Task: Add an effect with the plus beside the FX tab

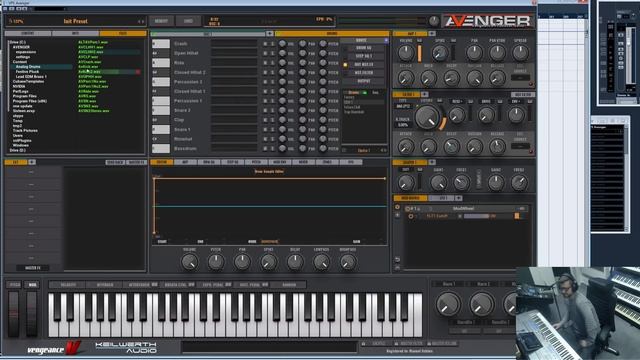Action: coord(32,162)
